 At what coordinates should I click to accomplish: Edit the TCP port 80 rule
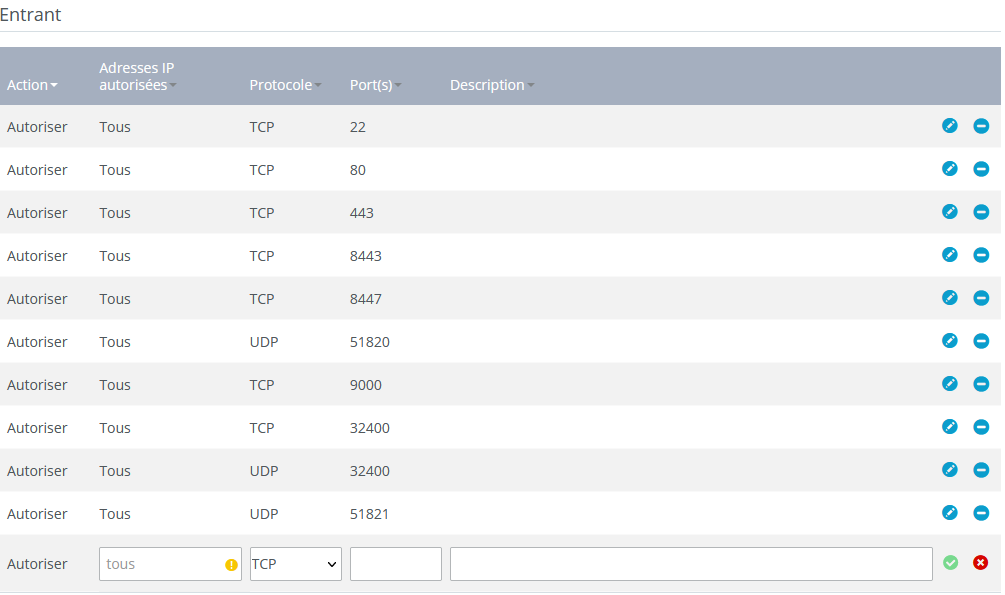click(949, 169)
